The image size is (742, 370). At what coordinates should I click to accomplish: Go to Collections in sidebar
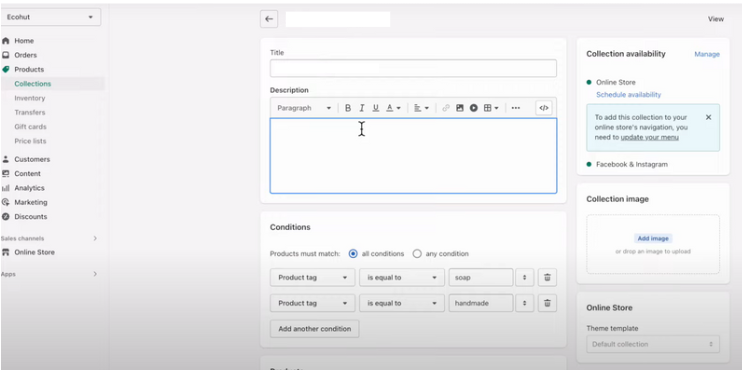click(x=33, y=84)
